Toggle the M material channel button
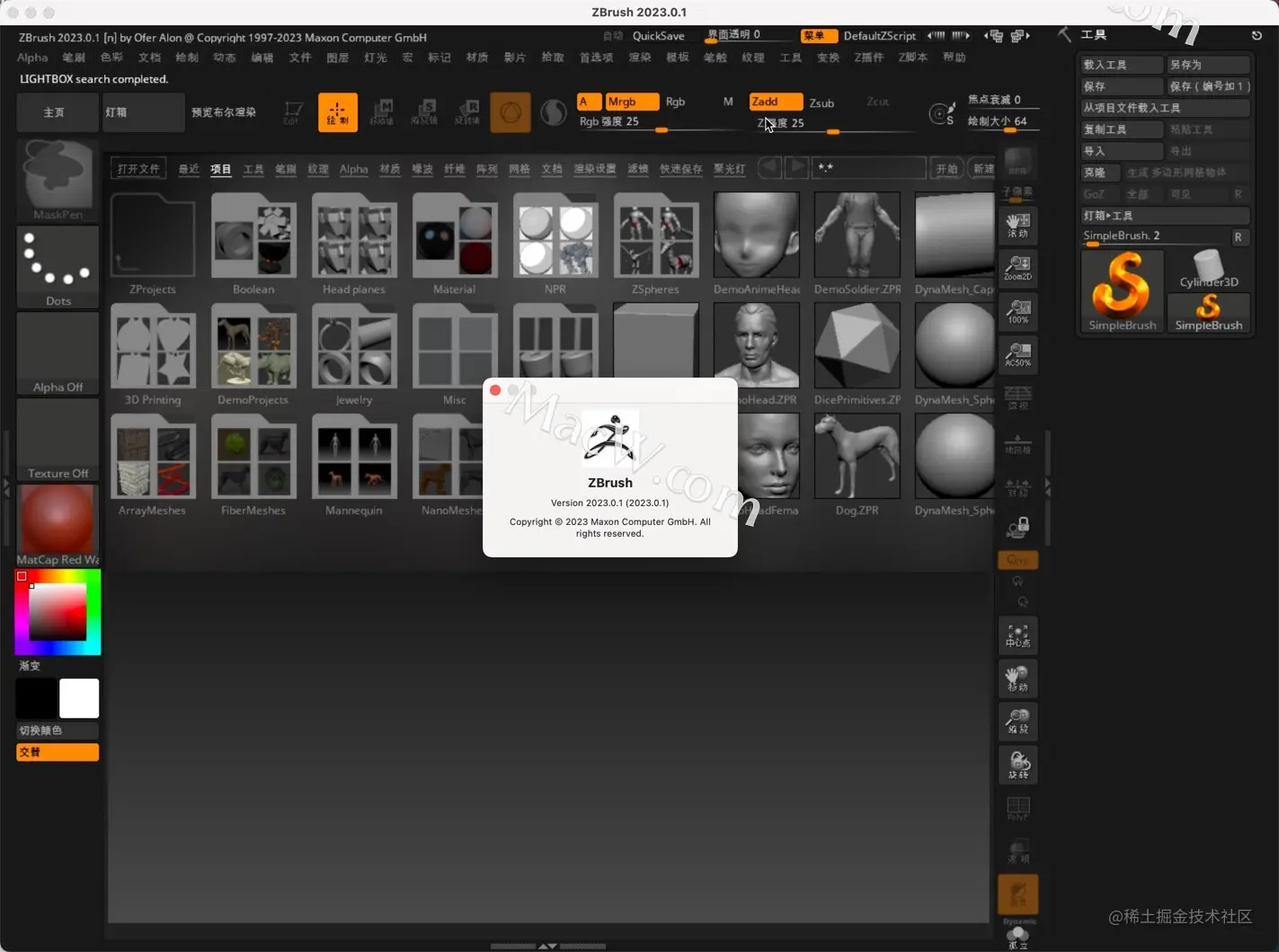This screenshot has height=952, width=1279. (728, 102)
